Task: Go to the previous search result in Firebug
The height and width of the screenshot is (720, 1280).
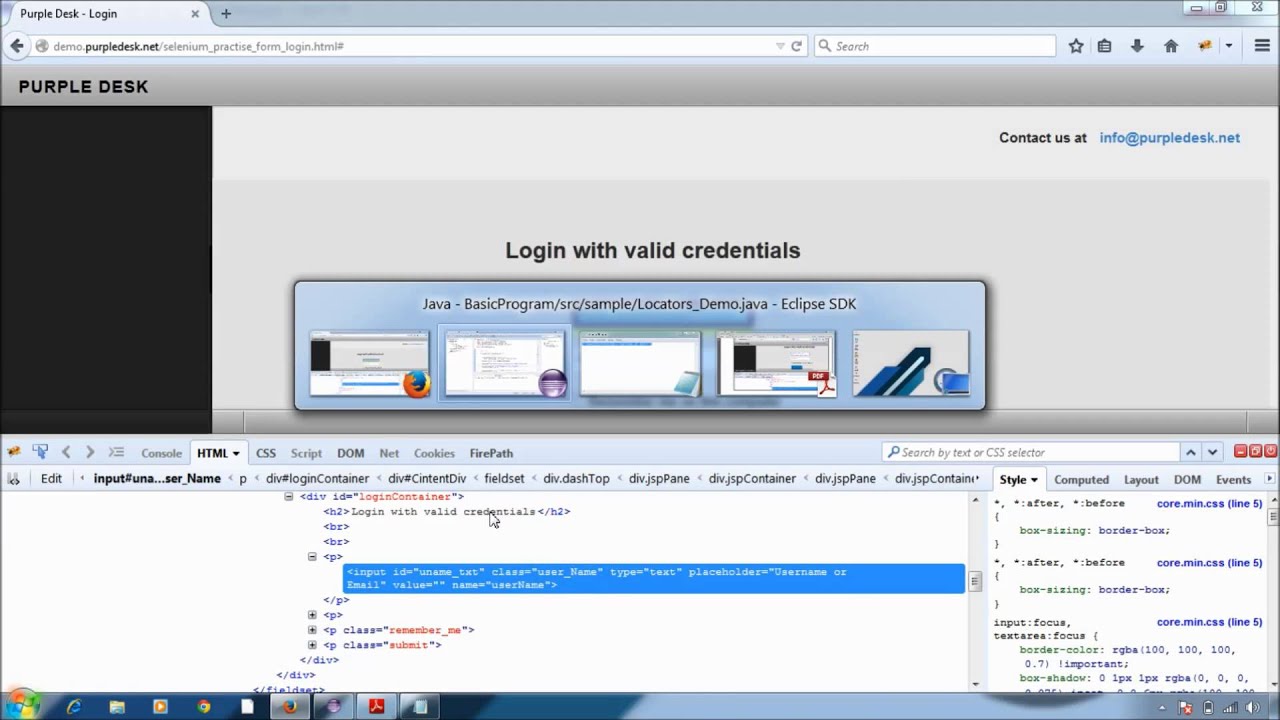Action: [x=1190, y=452]
